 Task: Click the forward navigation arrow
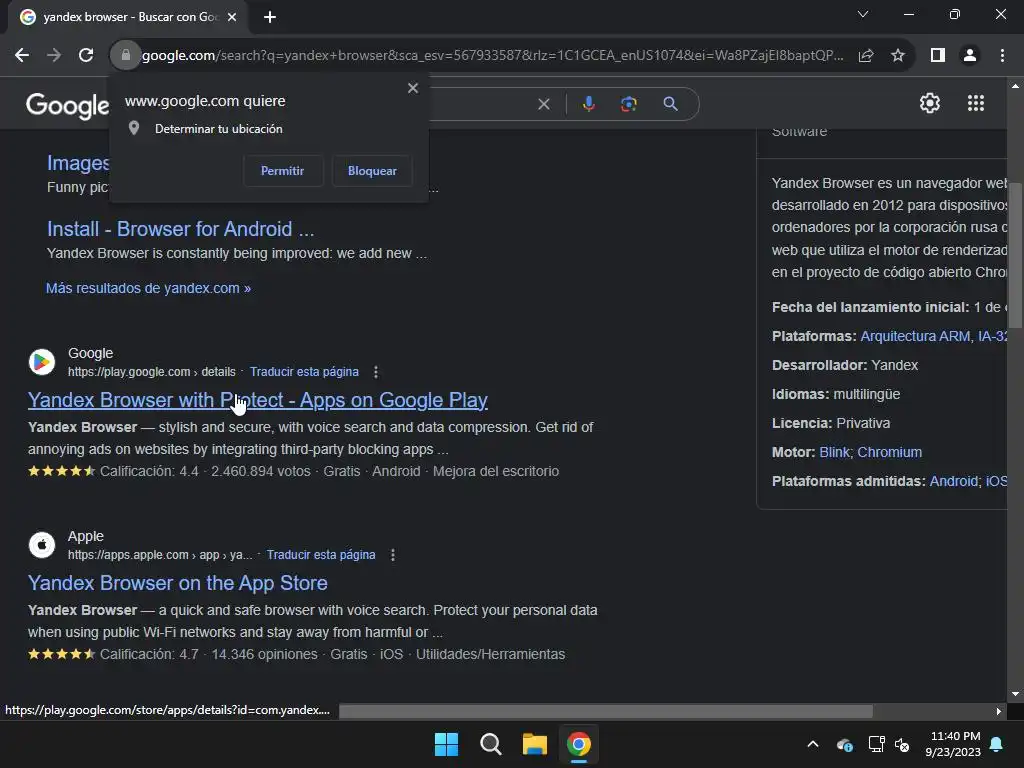[x=54, y=56]
